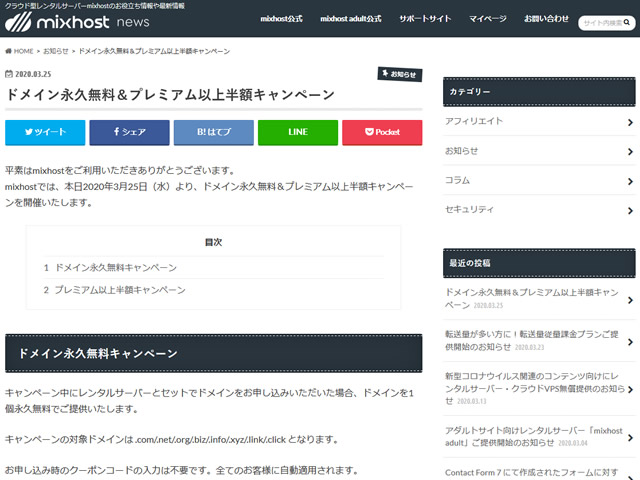Open the お知らせ sidebar category
This screenshot has height=480, width=640.
click(x=461, y=151)
